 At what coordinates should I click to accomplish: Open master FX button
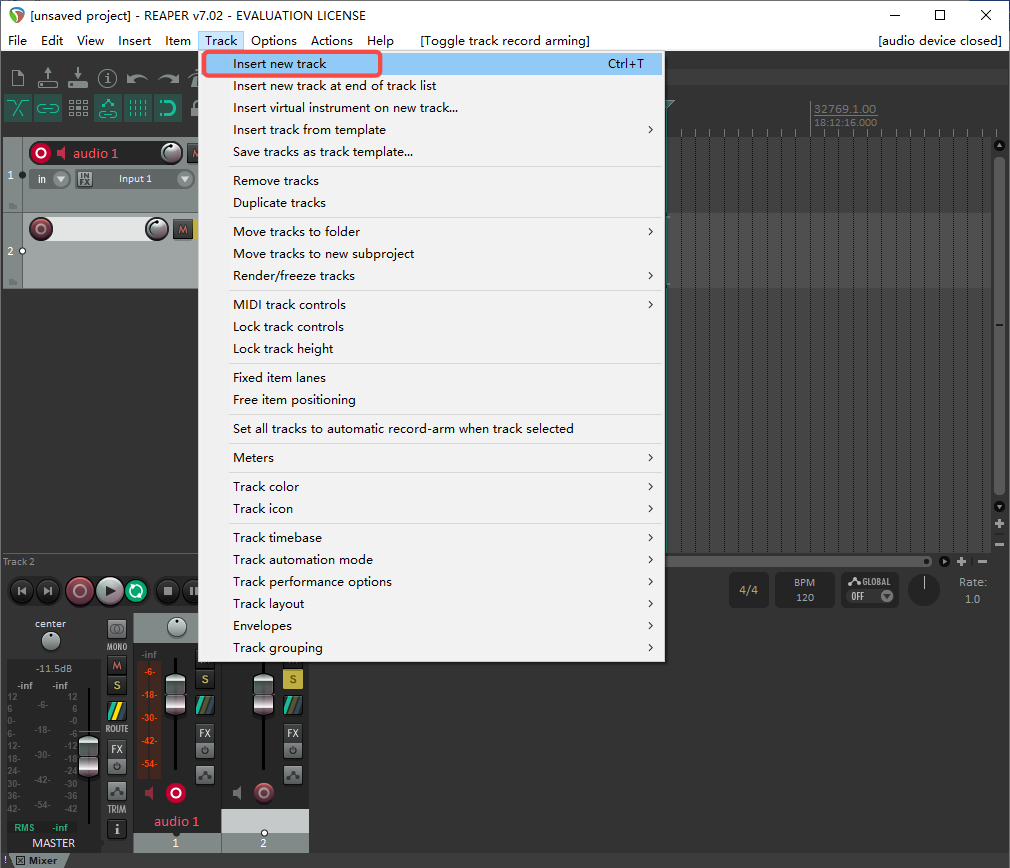point(117,749)
